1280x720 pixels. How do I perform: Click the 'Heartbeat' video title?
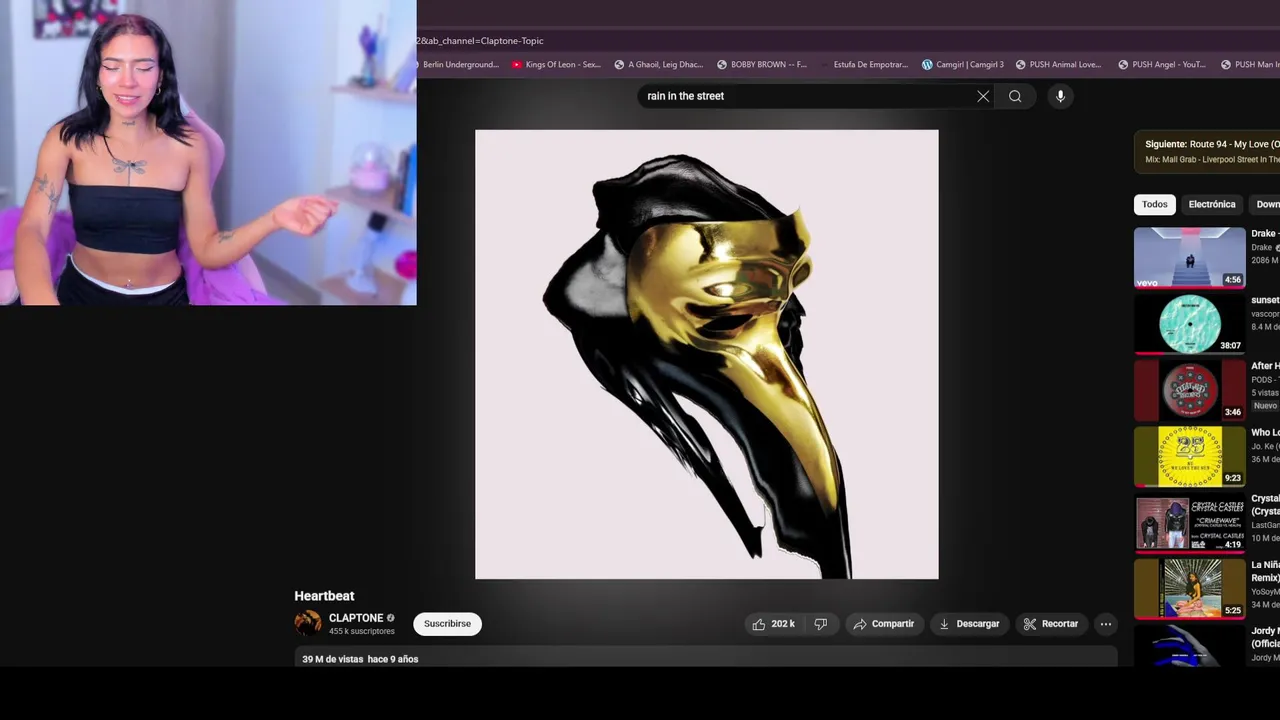(324, 596)
